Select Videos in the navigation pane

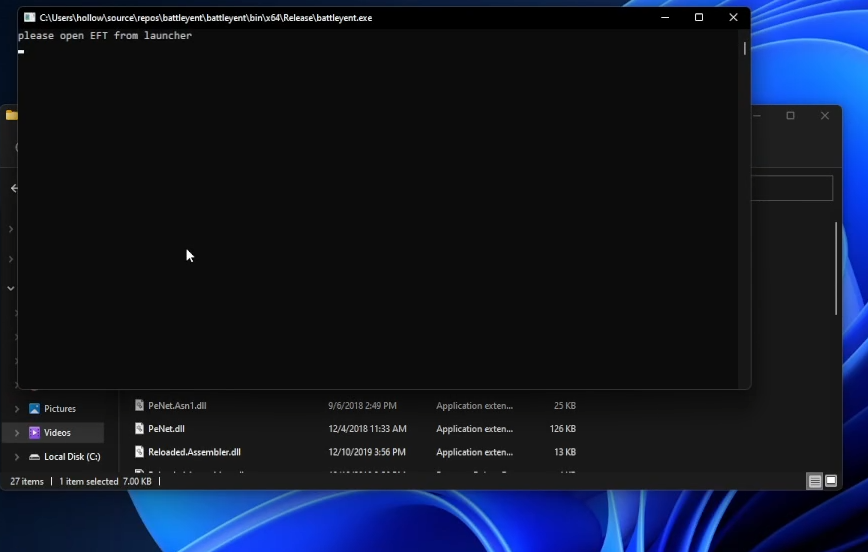(x=57, y=433)
